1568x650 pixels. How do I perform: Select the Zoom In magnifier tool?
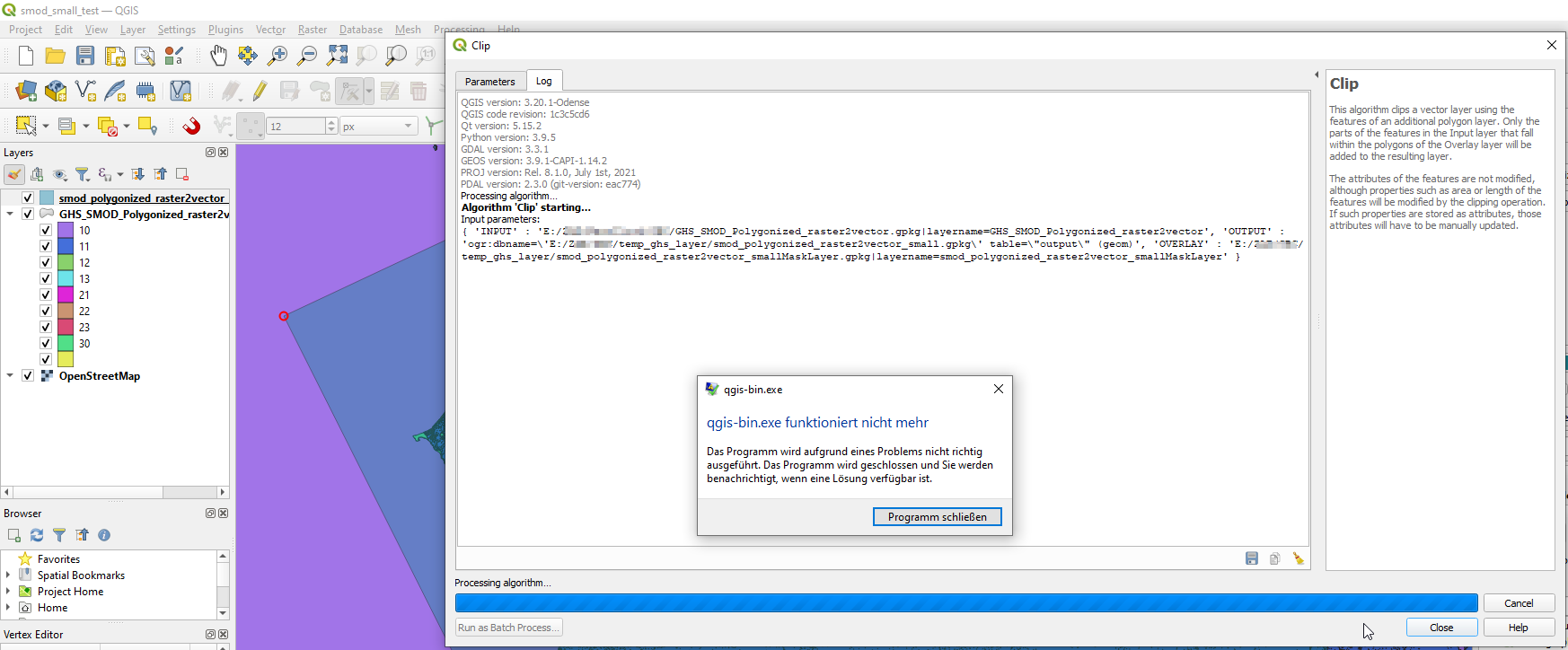click(x=277, y=57)
